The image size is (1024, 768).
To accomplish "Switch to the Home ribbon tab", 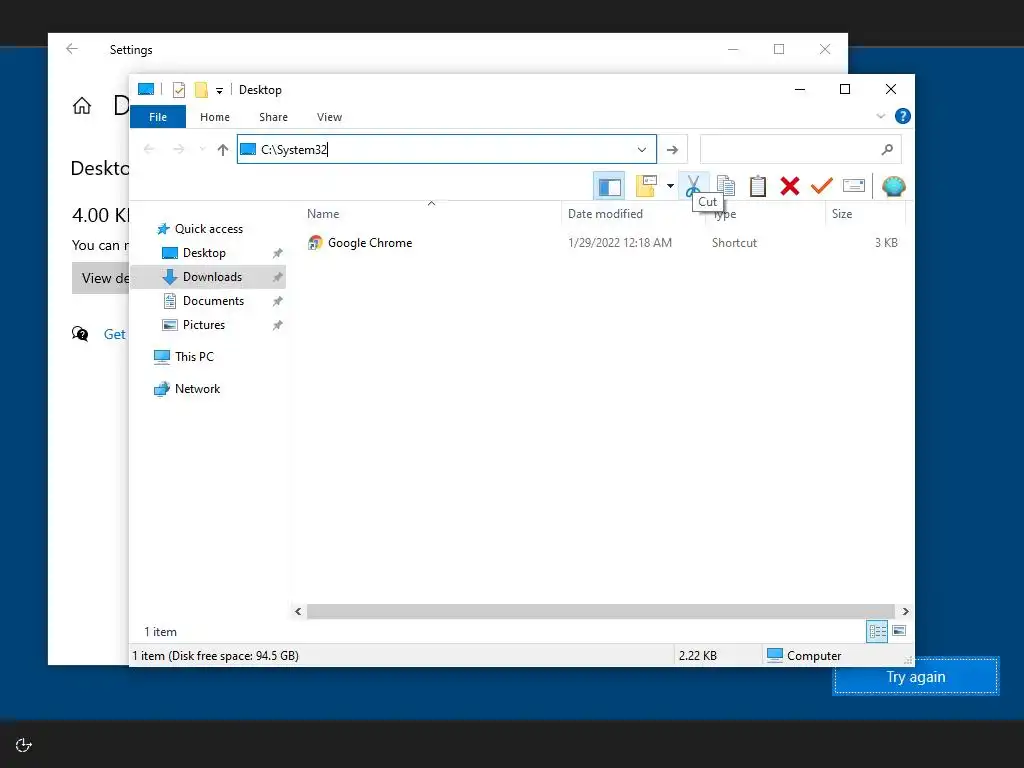I will point(215,117).
